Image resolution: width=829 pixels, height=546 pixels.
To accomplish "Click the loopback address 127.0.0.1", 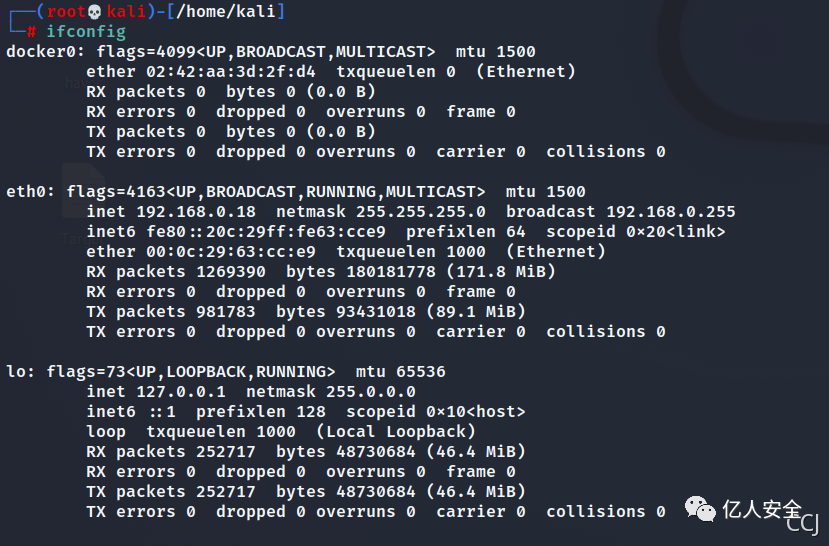I will pos(181,392).
